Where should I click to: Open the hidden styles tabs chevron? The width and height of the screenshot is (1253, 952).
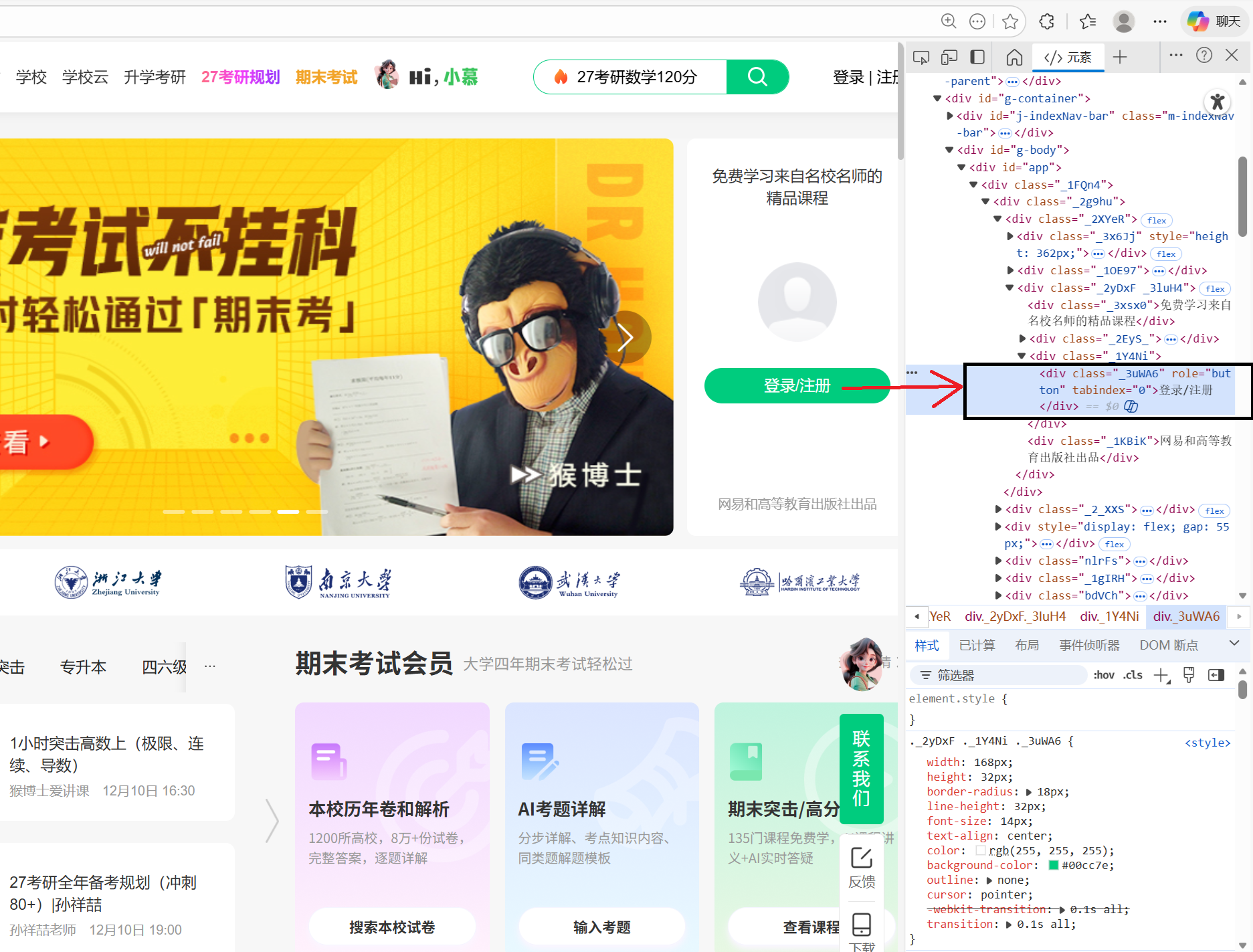click(x=1234, y=644)
